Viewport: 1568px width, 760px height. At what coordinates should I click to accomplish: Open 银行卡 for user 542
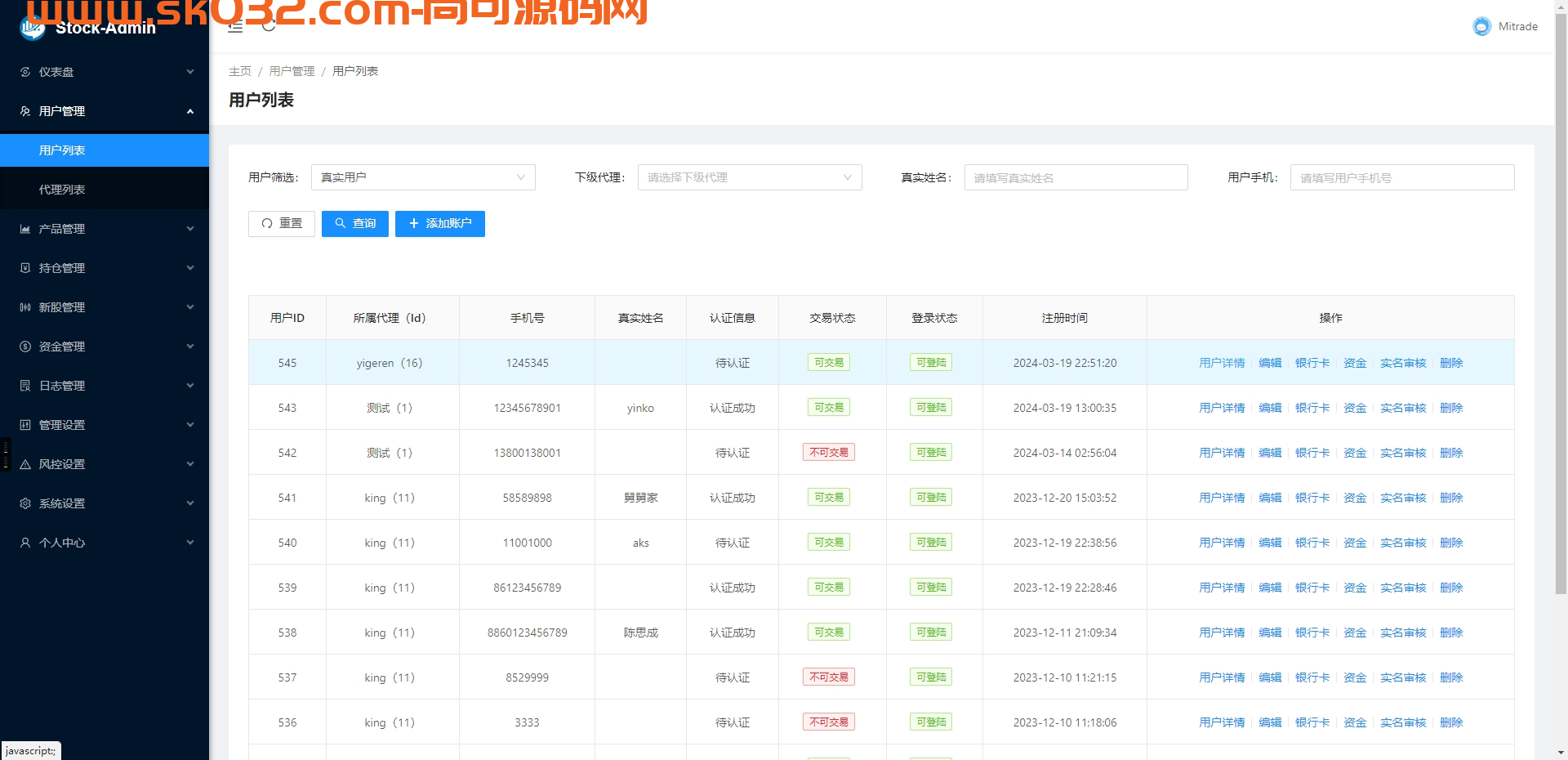pyautogui.click(x=1312, y=453)
